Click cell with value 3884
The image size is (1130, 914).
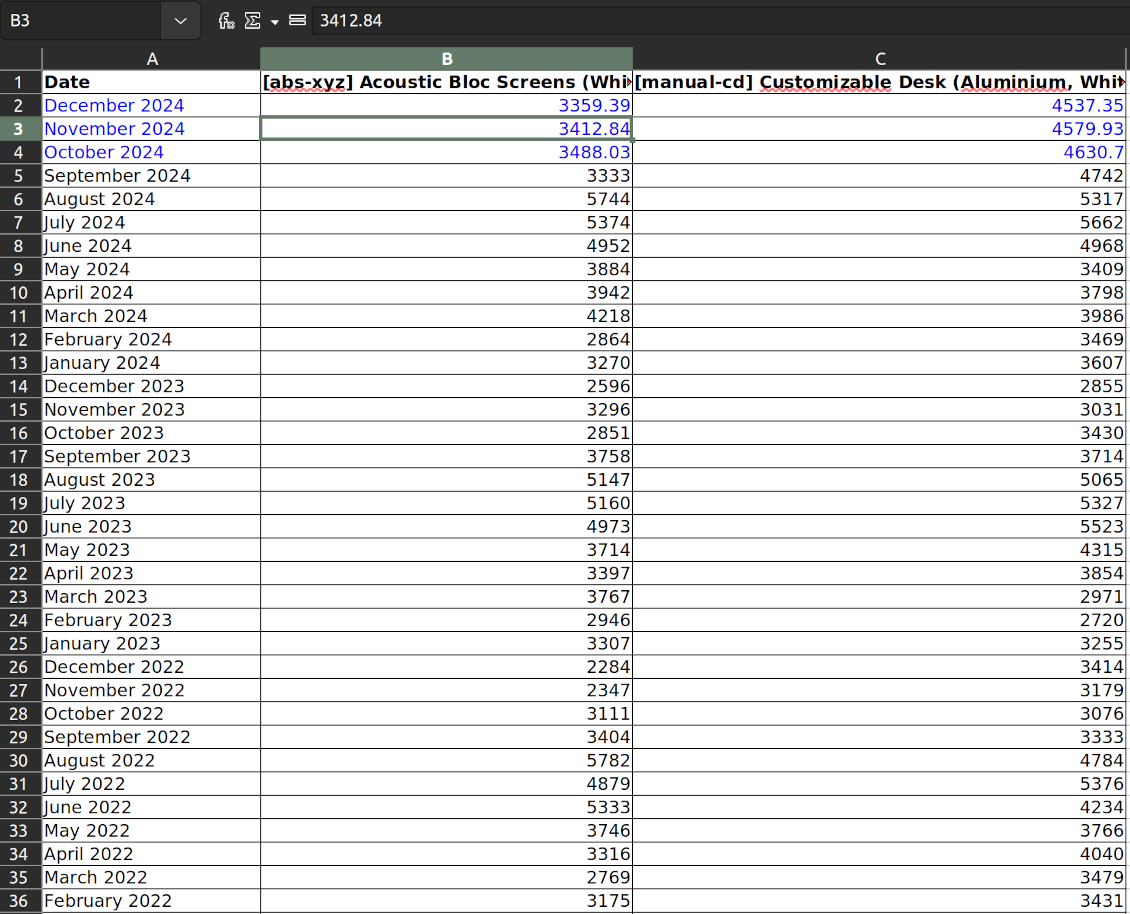[x=446, y=269]
